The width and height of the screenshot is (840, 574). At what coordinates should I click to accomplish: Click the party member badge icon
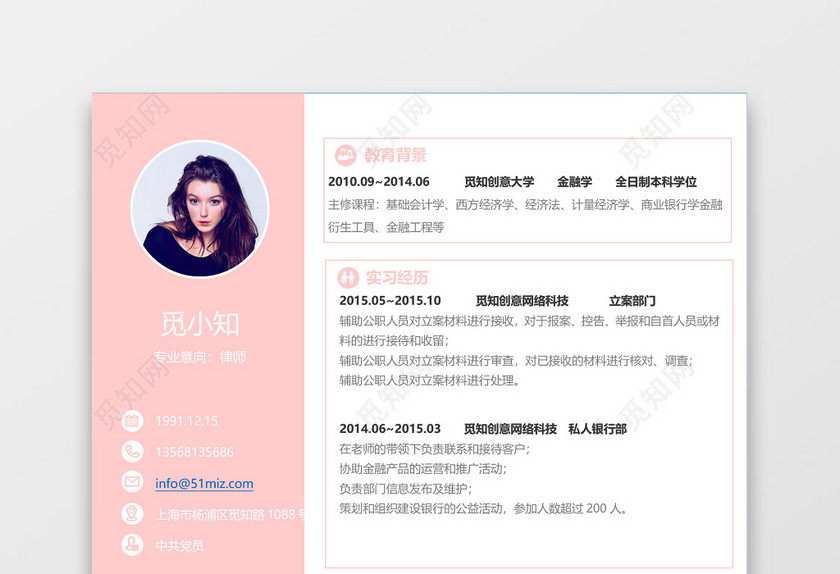(132, 545)
